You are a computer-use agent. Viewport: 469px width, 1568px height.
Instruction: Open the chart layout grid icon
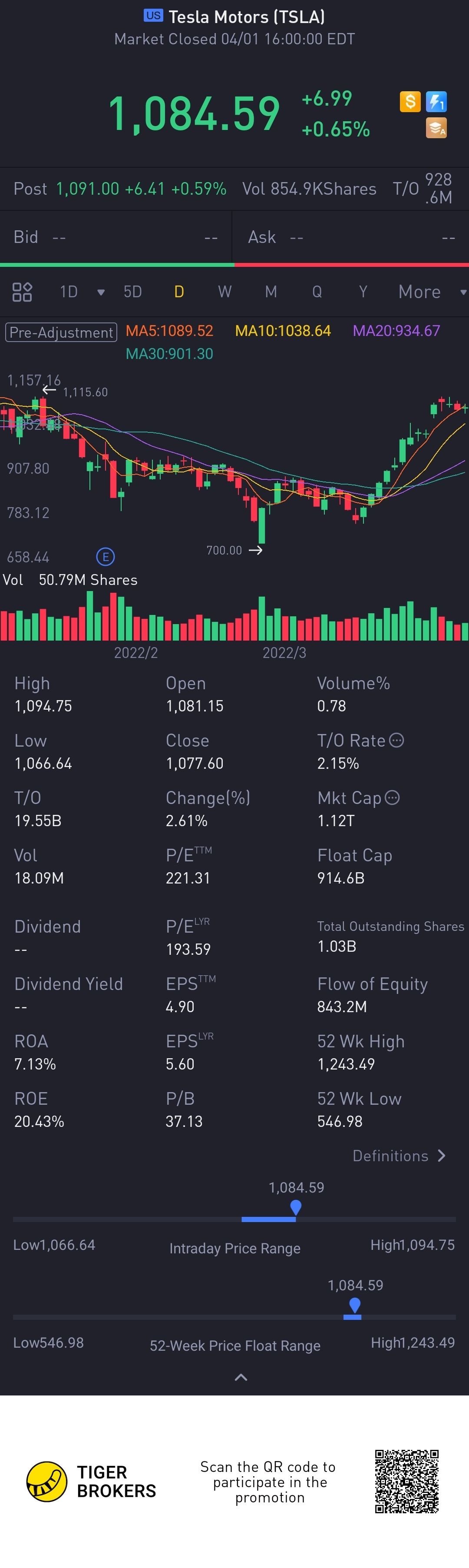pyautogui.click(x=22, y=292)
